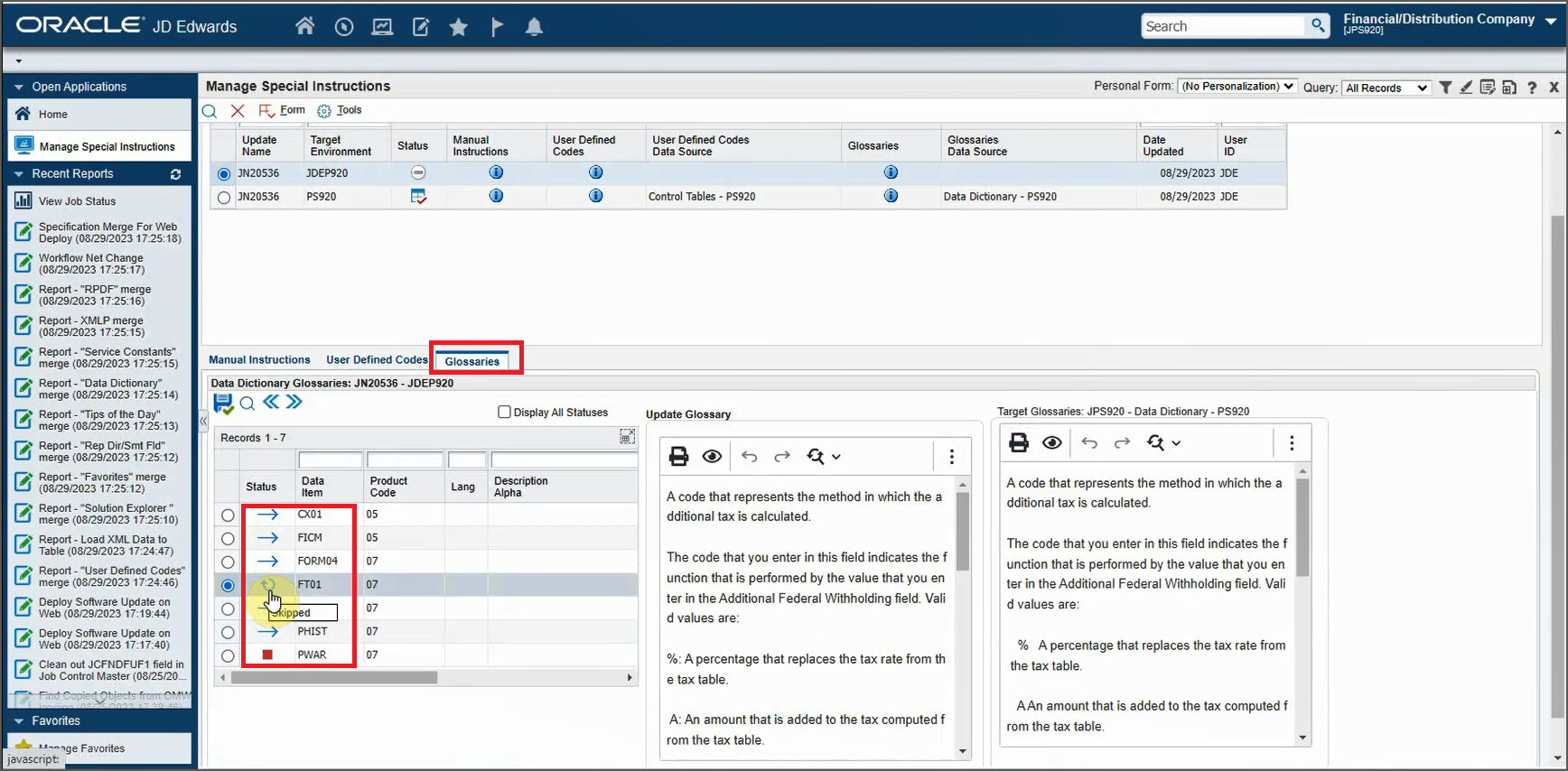This screenshot has width=1568, height=771.
Task: Redo in the Update Glossary editor
Action: pos(782,456)
